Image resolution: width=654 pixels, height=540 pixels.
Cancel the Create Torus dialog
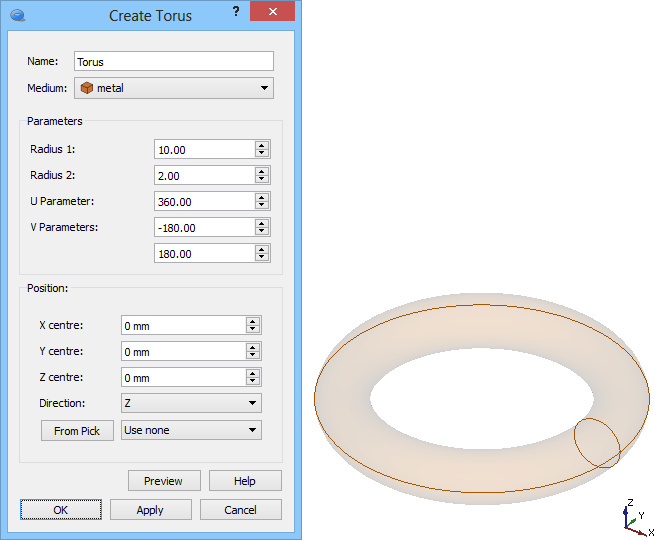pyautogui.click(x=241, y=510)
